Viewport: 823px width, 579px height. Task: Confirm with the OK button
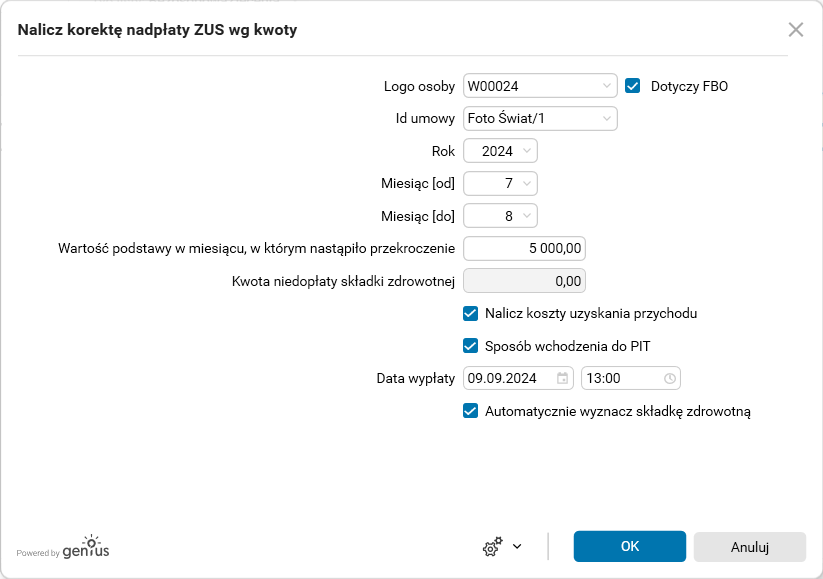click(x=630, y=547)
